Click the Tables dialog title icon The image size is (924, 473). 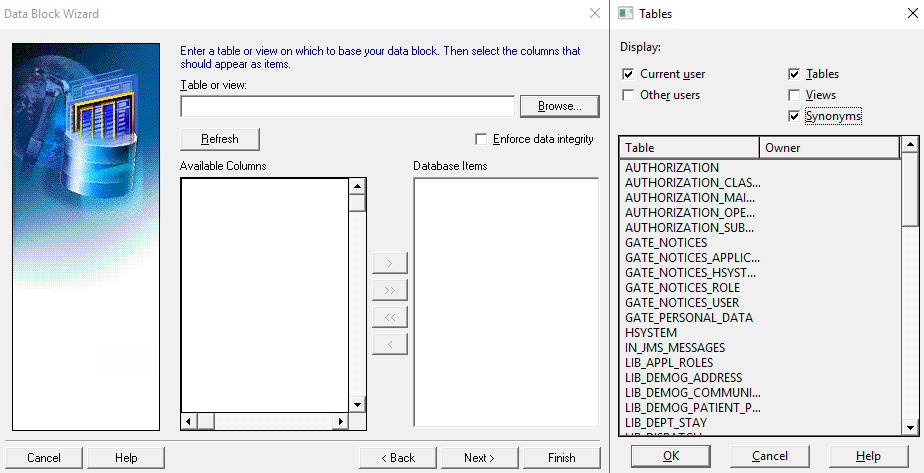click(x=625, y=14)
